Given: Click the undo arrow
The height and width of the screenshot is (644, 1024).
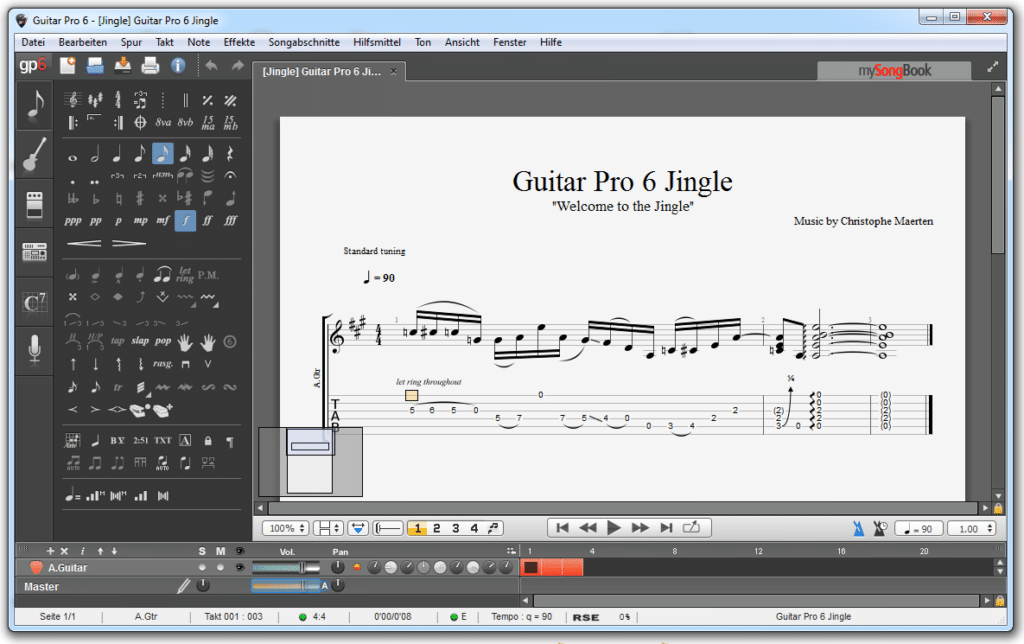Looking at the screenshot, I should [x=211, y=65].
